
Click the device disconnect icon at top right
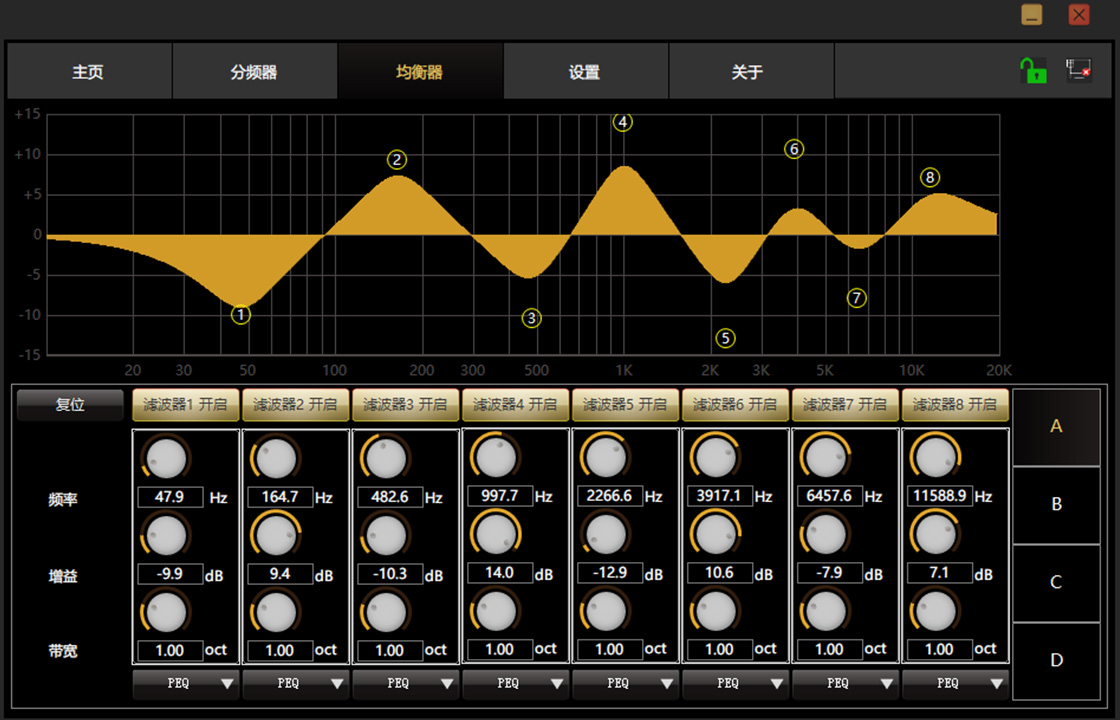1078,70
